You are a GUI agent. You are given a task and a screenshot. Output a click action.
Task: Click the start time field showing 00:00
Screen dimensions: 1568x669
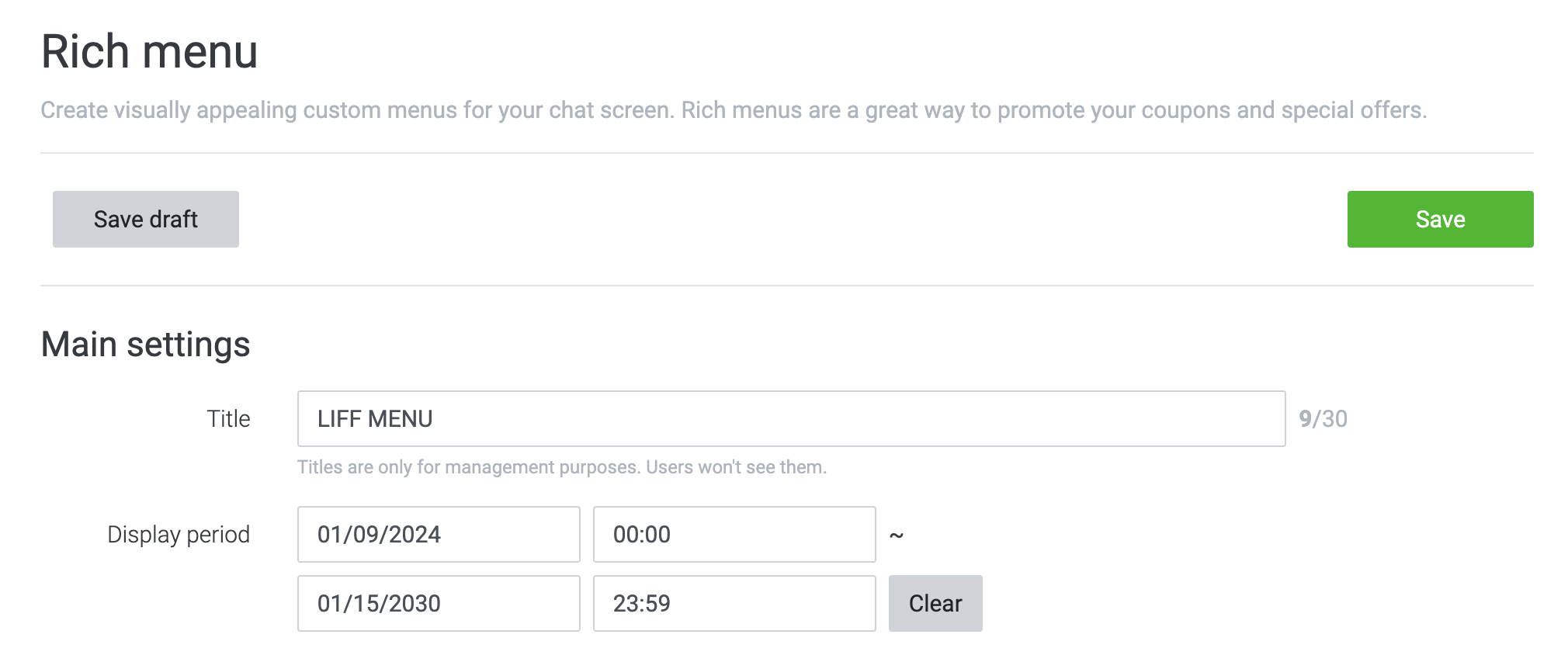point(734,534)
